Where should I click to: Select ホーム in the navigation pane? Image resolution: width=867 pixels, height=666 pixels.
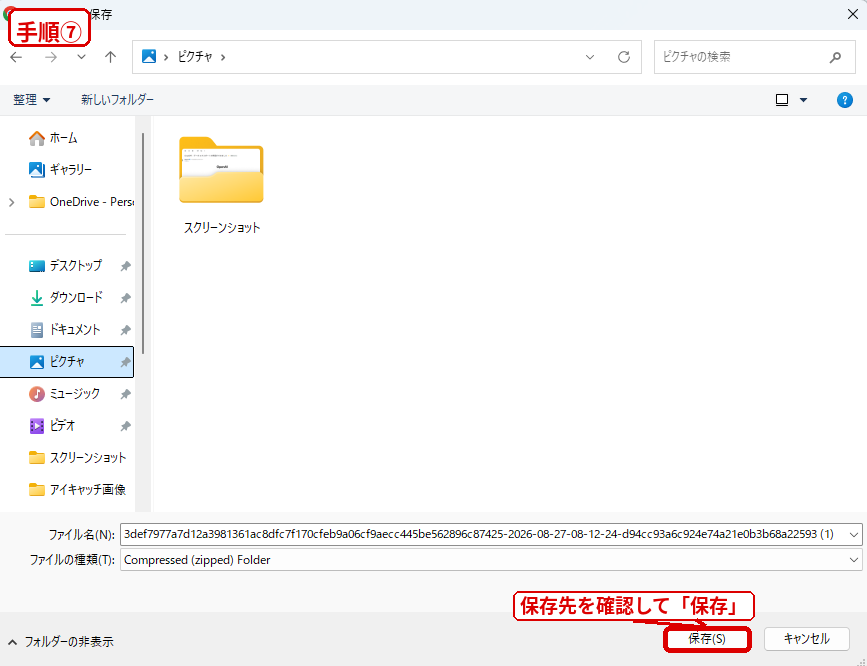(x=67, y=138)
